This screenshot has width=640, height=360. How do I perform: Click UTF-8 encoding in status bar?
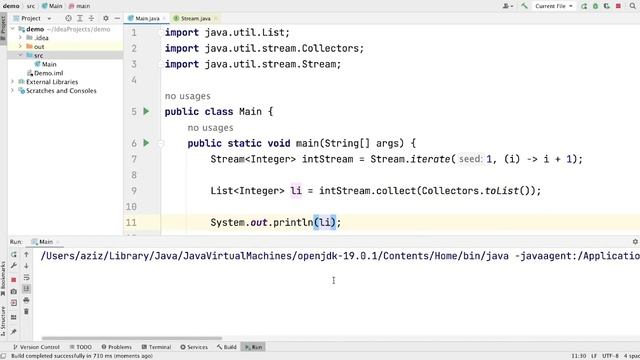[611, 356]
